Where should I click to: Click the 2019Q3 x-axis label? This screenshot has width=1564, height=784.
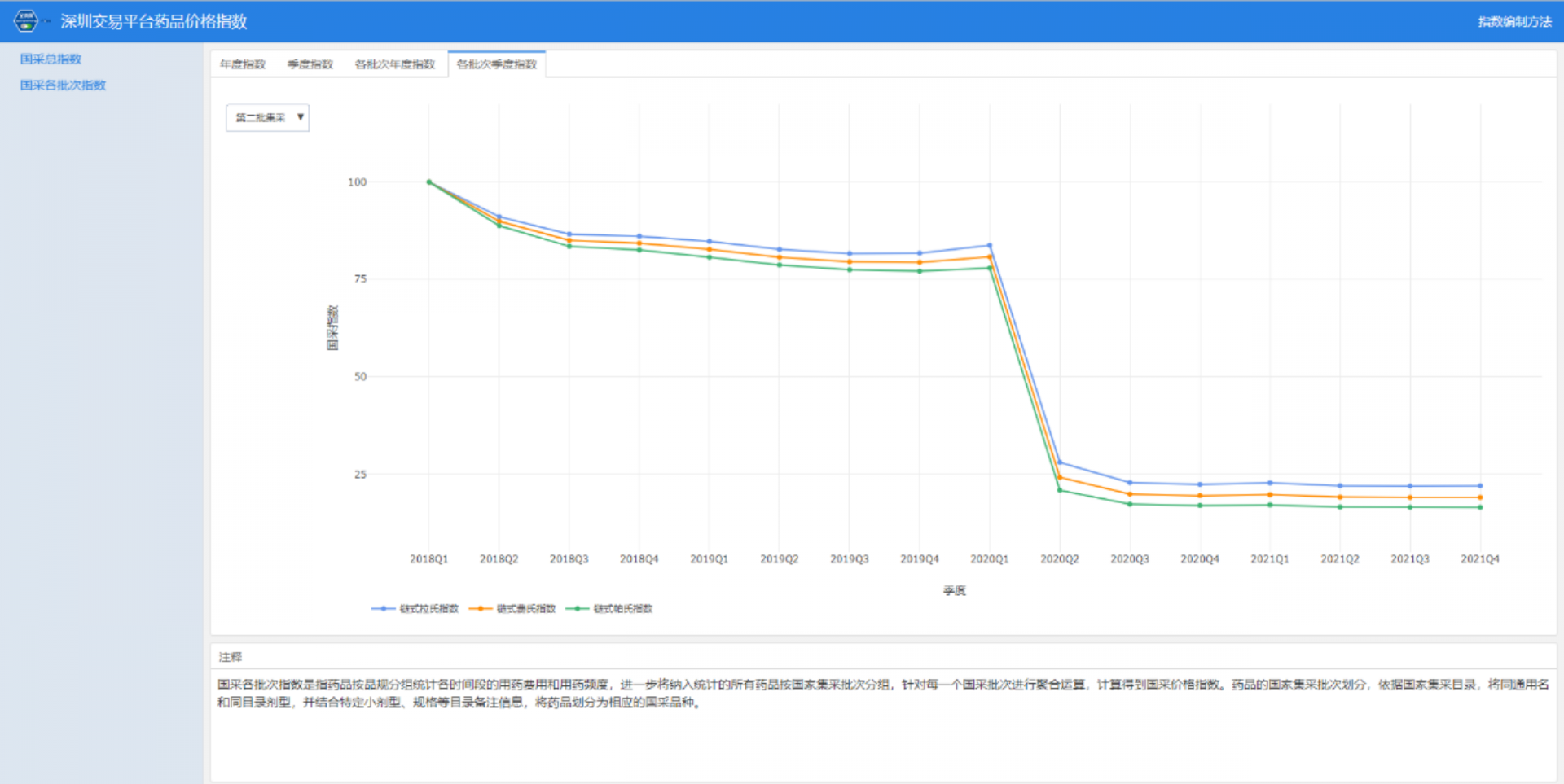coord(850,559)
